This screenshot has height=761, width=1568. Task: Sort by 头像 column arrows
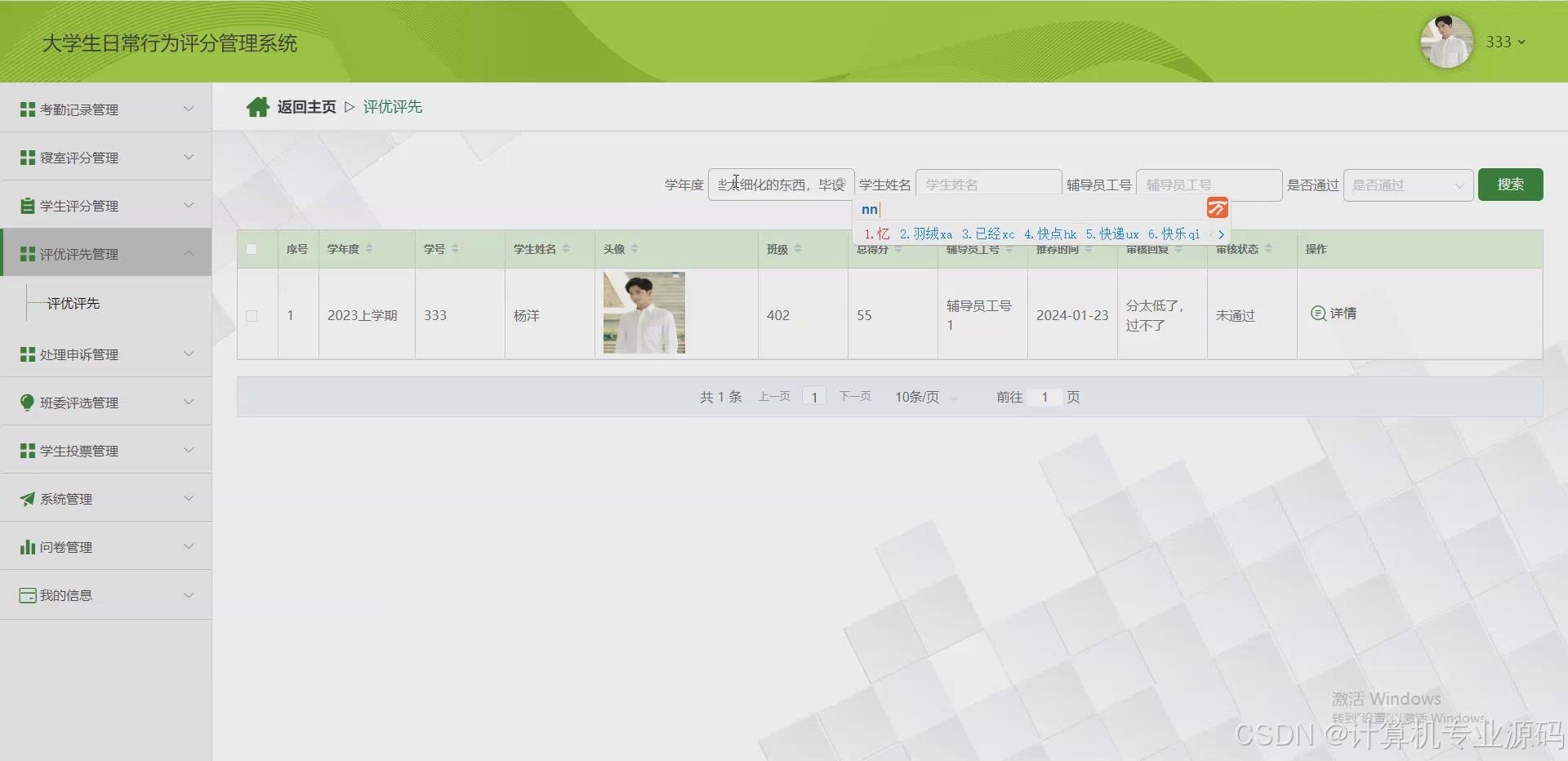pyautogui.click(x=635, y=249)
